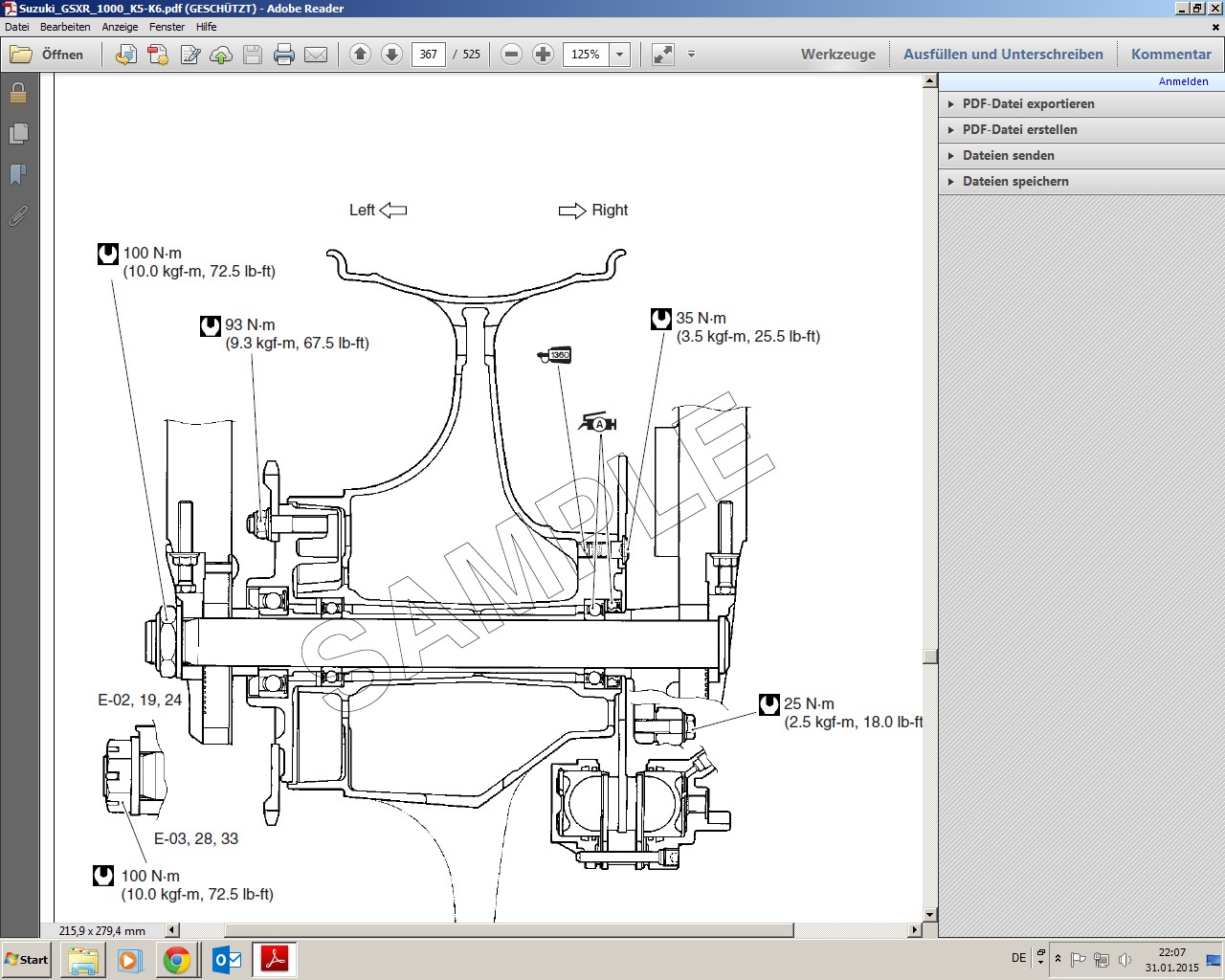
Task: Toggle full-screen reading mode icon
Action: [x=662, y=55]
